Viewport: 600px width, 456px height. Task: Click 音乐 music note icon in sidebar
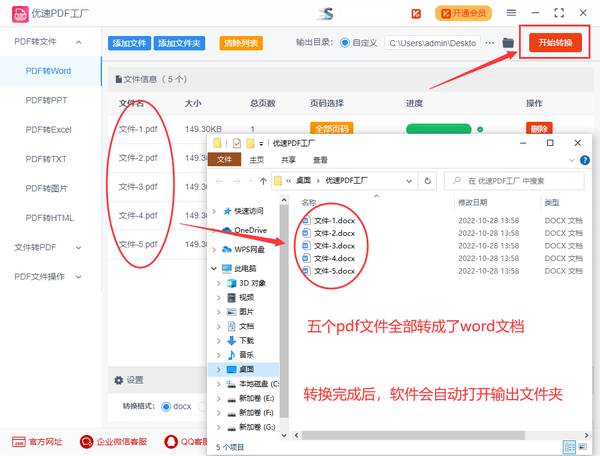tap(231, 355)
